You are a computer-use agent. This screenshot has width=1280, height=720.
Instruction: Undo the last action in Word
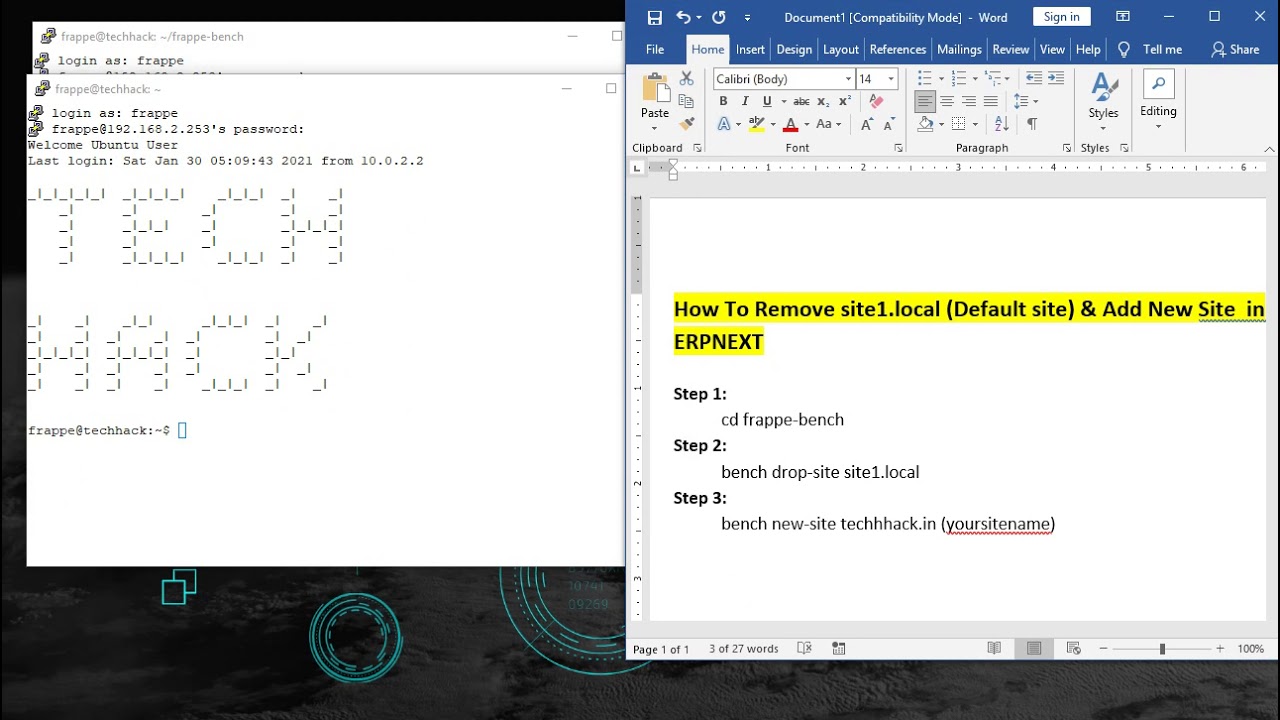click(x=683, y=17)
